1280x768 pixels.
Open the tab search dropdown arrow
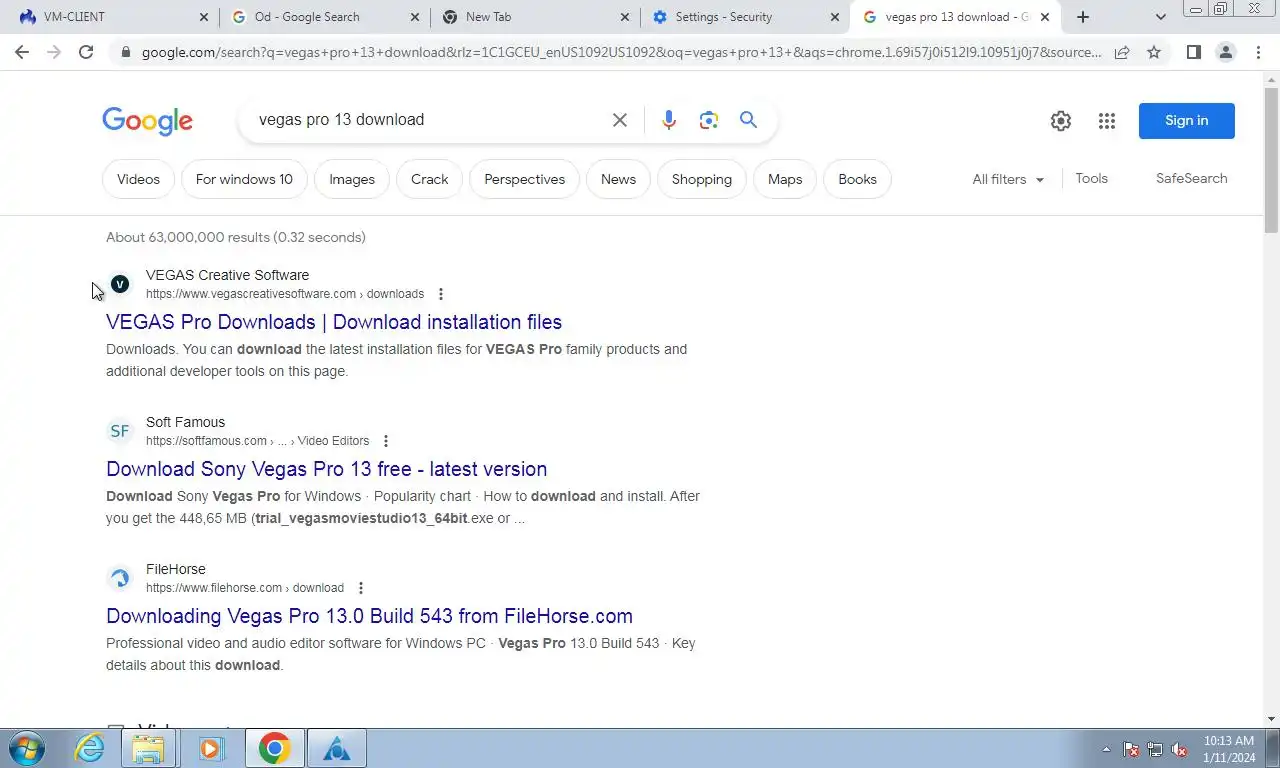pos(1160,17)
